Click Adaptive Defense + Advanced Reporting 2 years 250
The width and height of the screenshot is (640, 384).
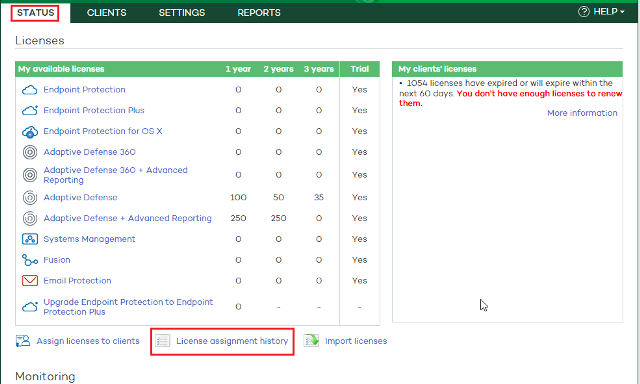coord(278,218)
